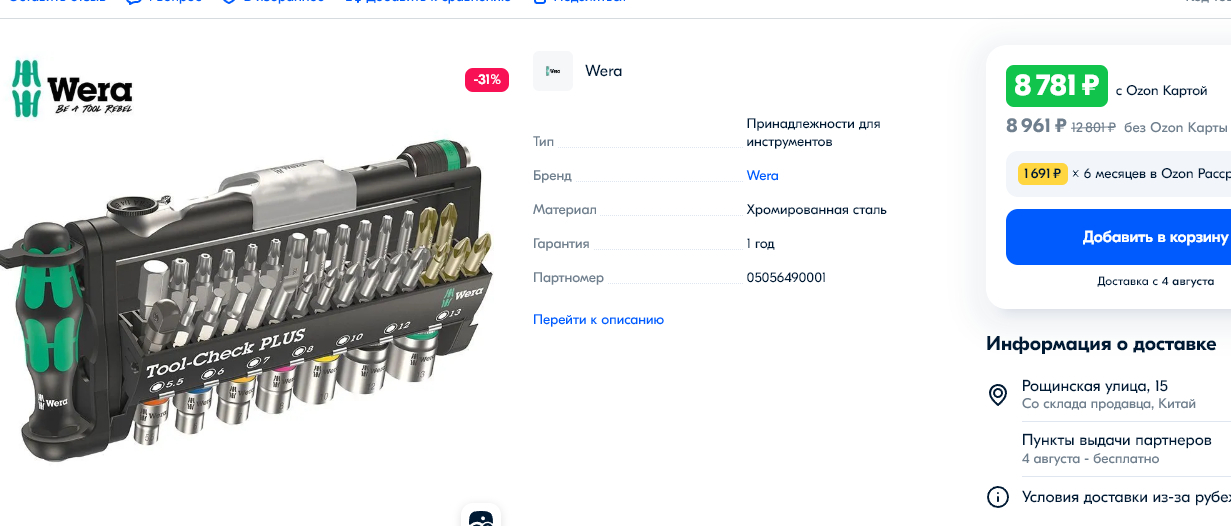Click 'Добавить в корзину' button
The height and width of the screenshot is (526, 1231).
pos(1118,237)
